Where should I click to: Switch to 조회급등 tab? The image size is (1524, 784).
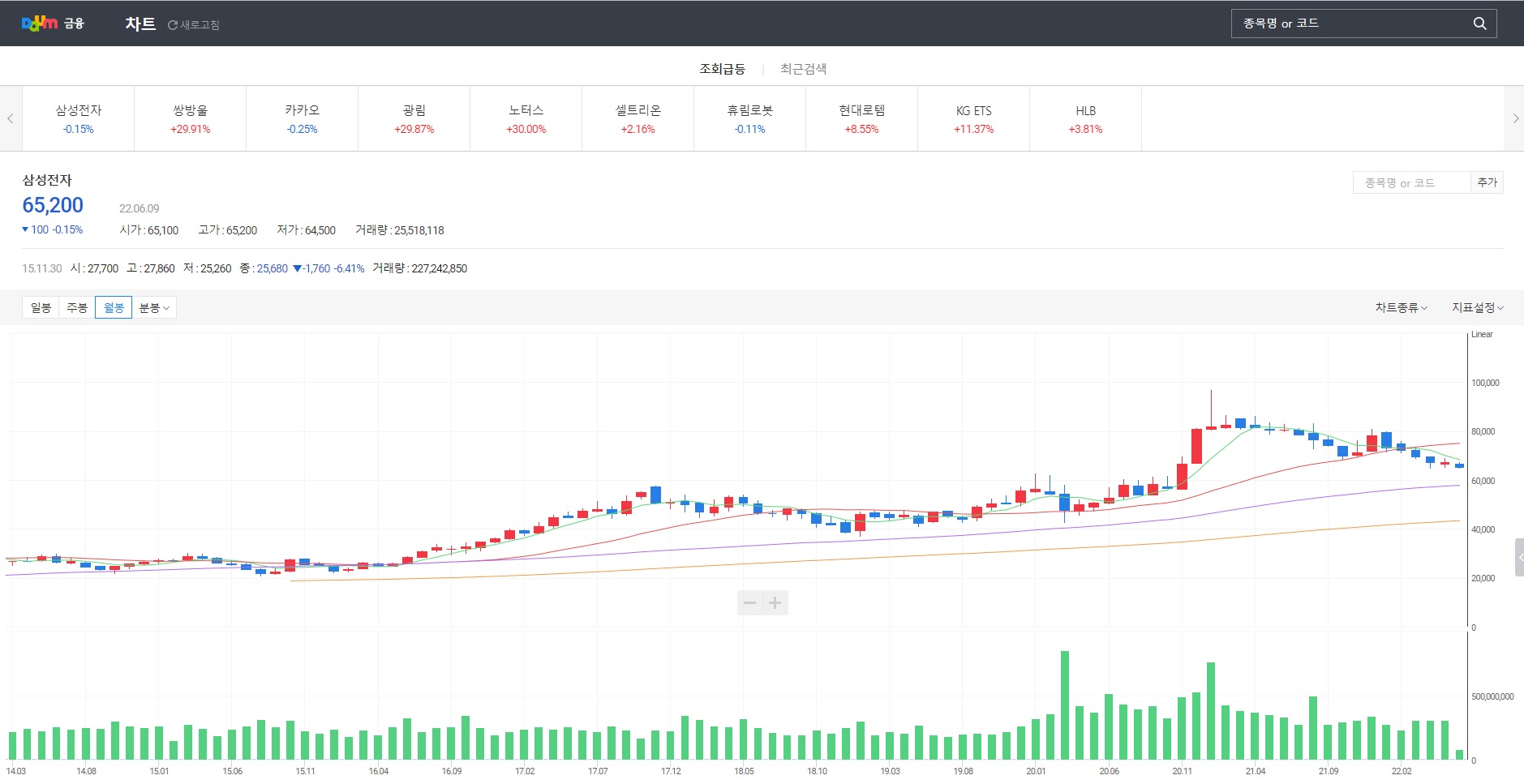(x=722, y=69)
